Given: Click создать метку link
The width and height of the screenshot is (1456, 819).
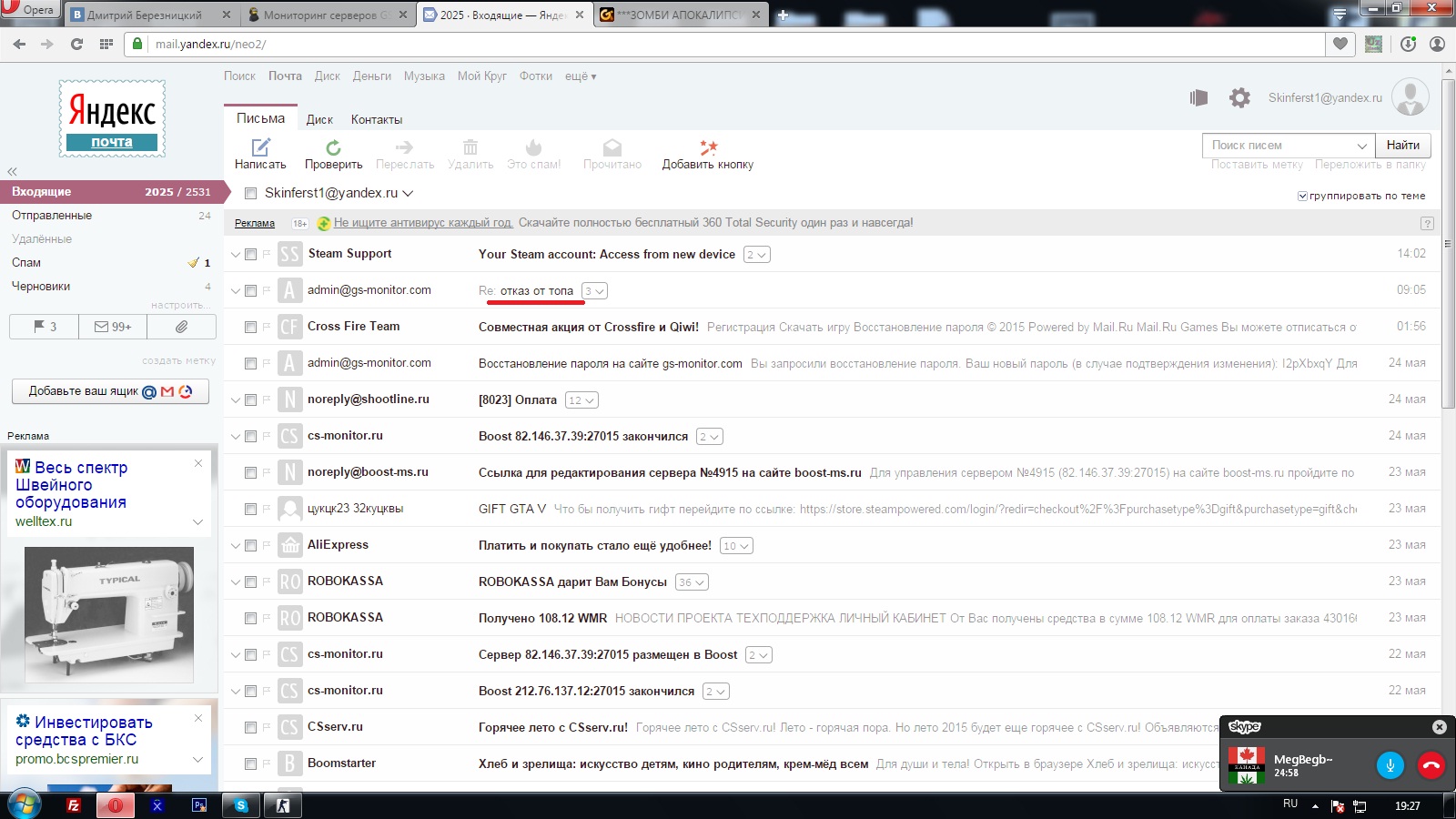Looking at the screenshot, I should click(178, 361).
